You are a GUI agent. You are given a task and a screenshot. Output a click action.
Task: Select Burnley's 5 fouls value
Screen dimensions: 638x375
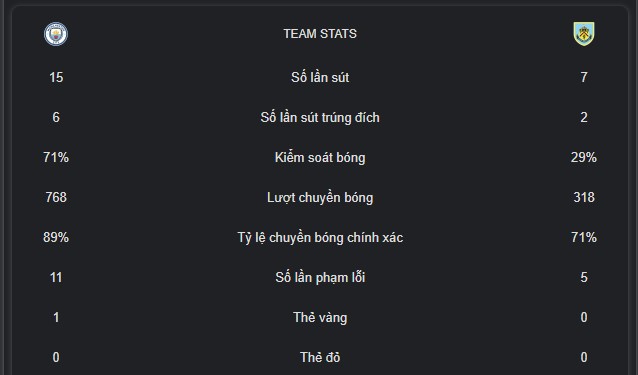coord(584,277)
